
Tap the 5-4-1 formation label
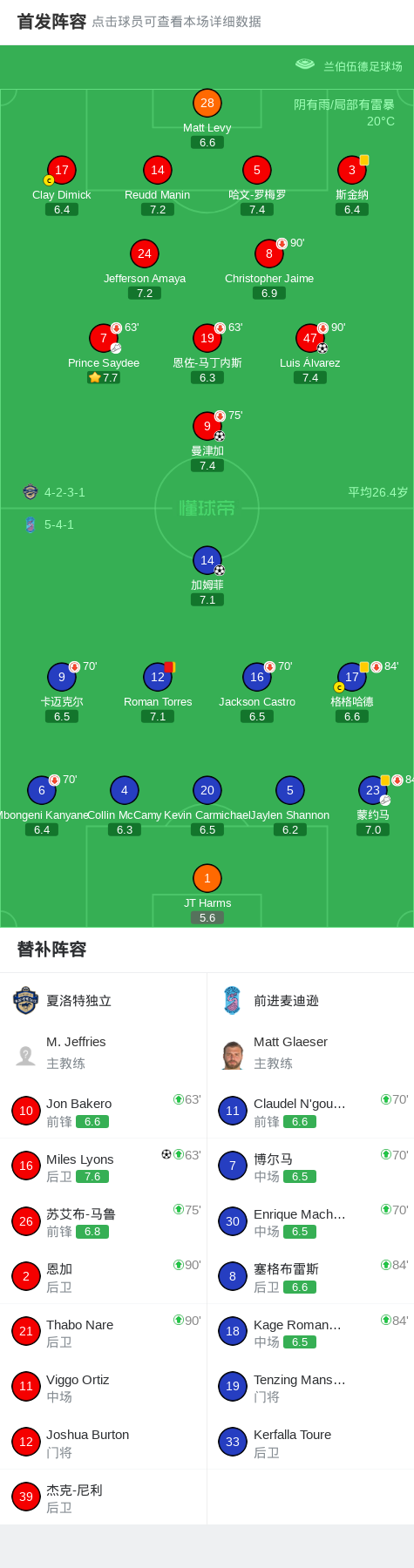59,524
